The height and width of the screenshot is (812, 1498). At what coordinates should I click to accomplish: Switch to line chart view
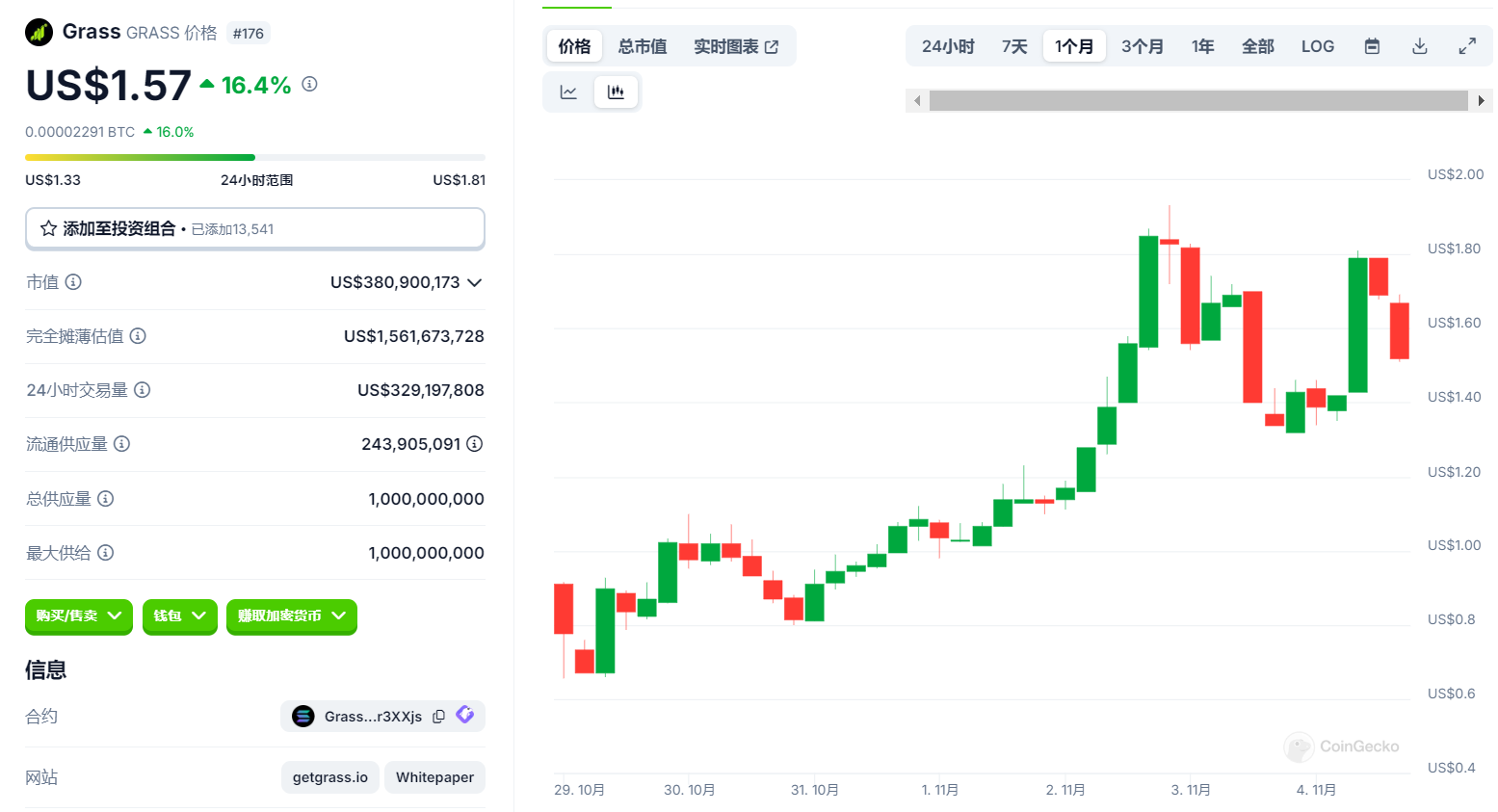click(568, 92)
